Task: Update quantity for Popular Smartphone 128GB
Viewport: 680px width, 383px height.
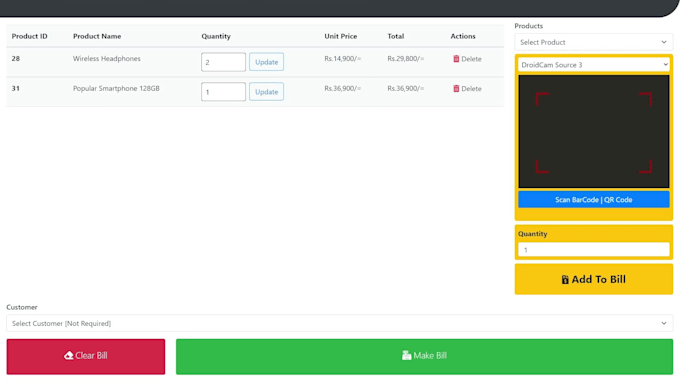Action: point(266,92)
